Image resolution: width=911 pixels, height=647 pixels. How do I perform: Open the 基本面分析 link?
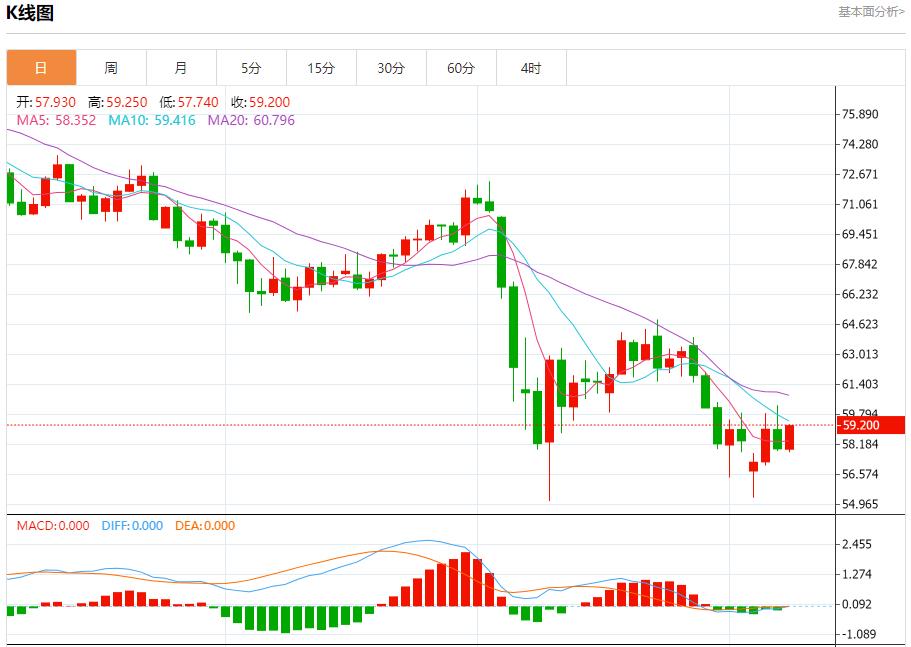(870, 12)
